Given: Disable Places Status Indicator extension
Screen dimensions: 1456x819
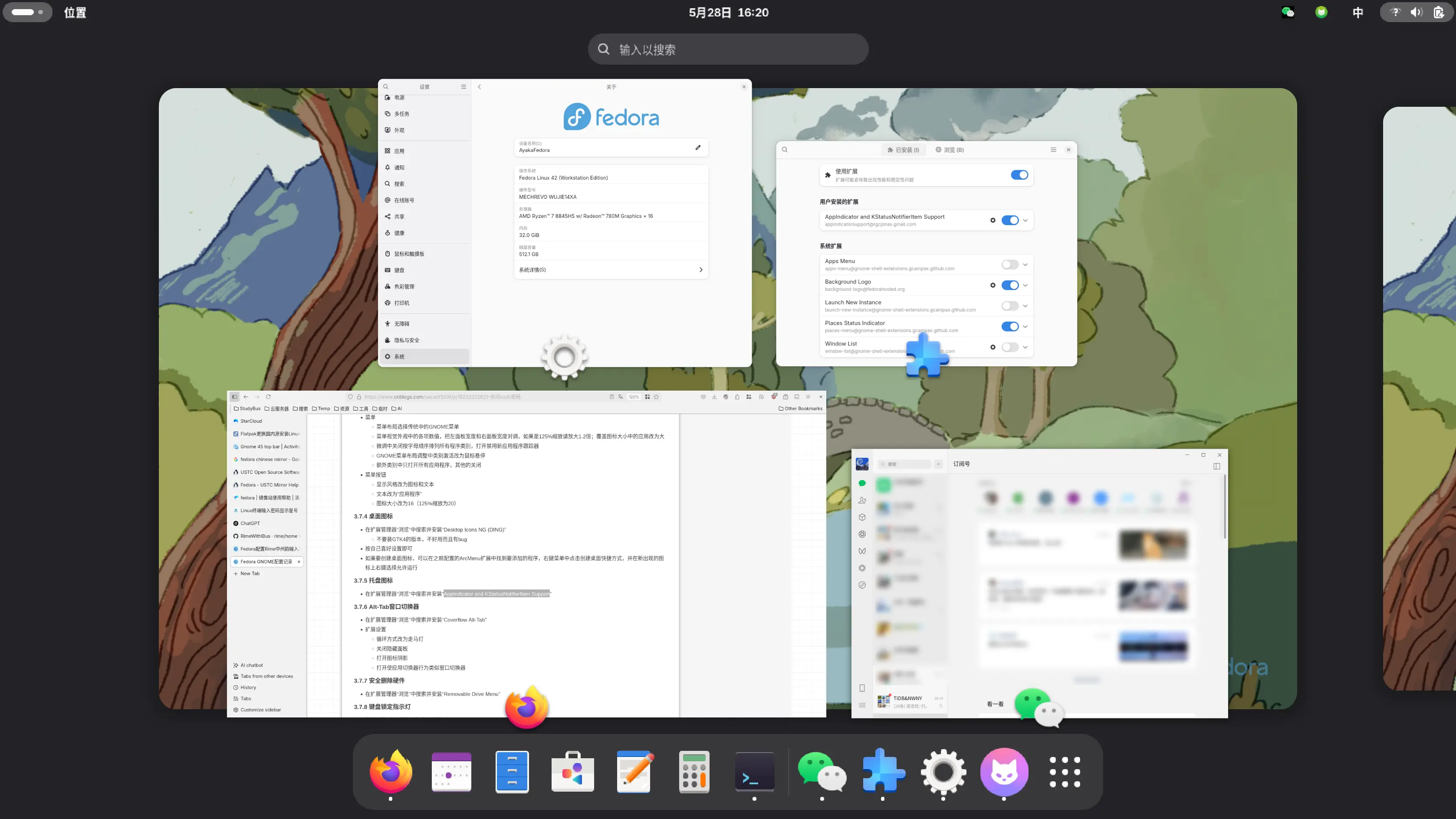Looking at the screenshot, I should coord(1009,327).
